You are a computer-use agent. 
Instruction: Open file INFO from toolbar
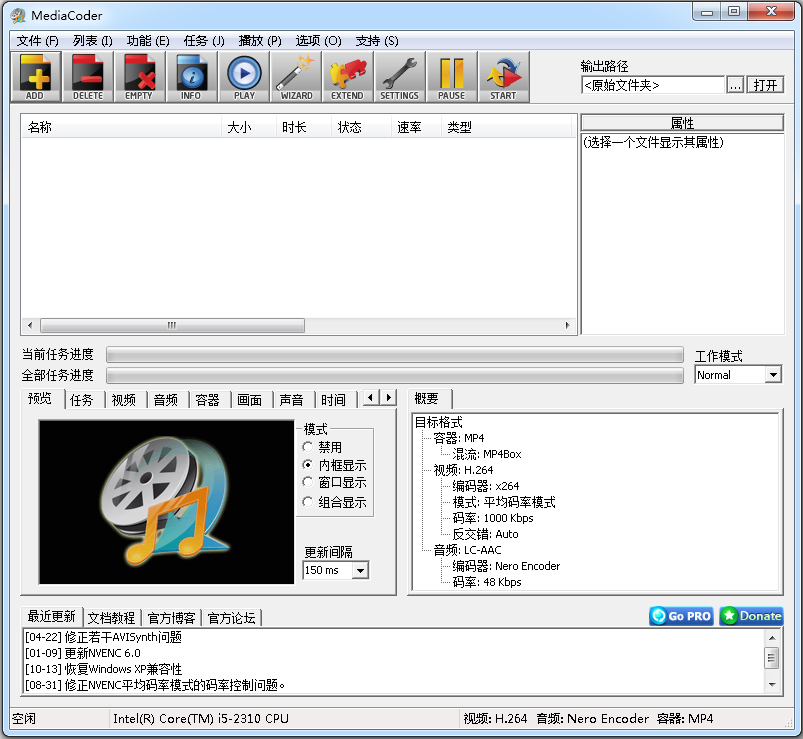coord(191,77)
